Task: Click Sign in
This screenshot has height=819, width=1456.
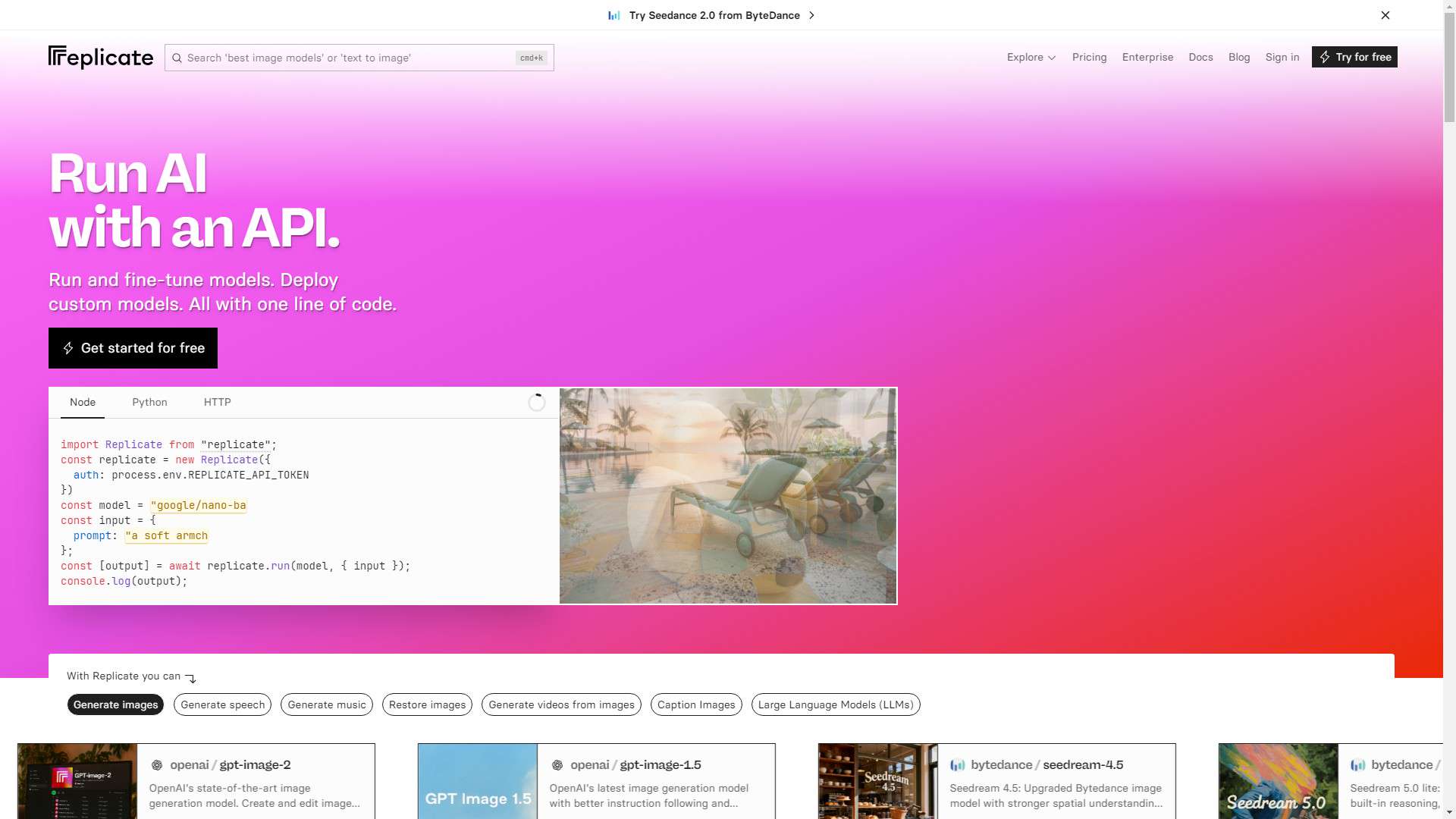Action: 1282,57
